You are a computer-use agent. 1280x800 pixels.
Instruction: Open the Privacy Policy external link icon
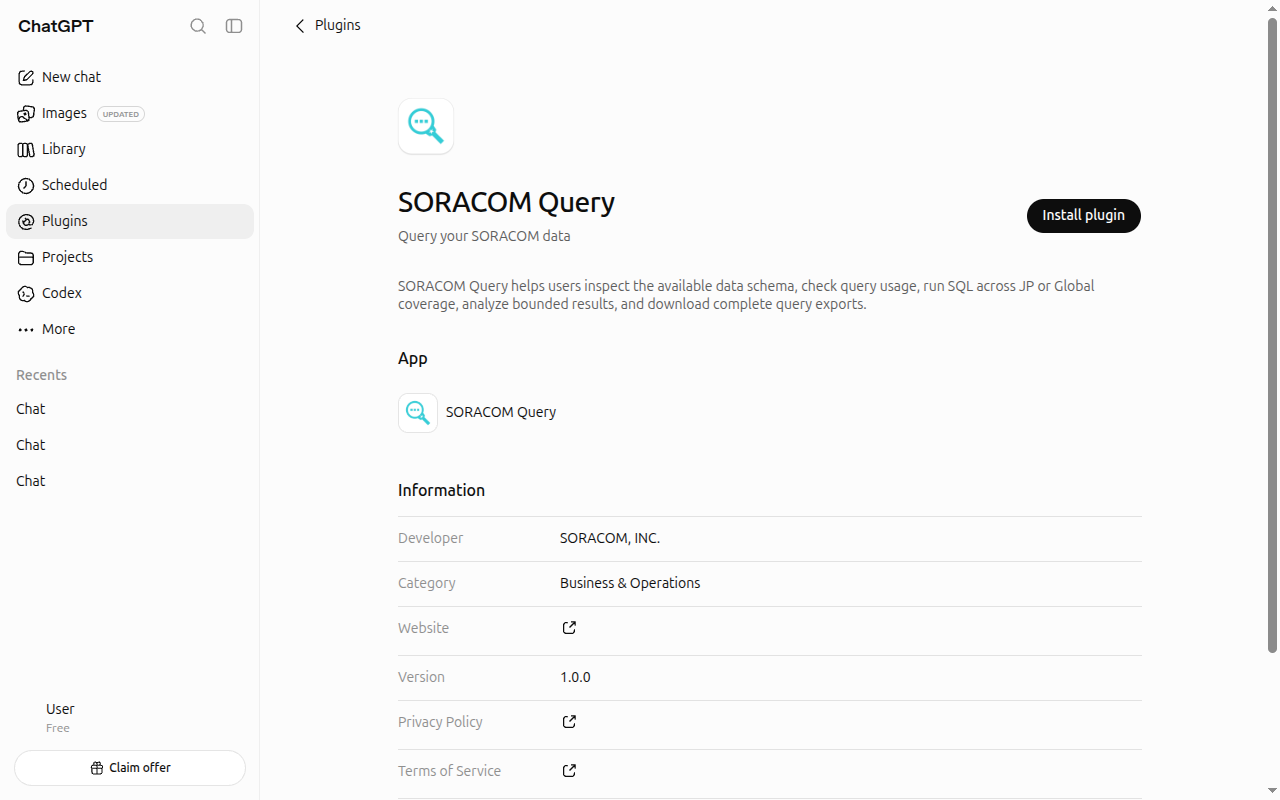tap(569, 722)
